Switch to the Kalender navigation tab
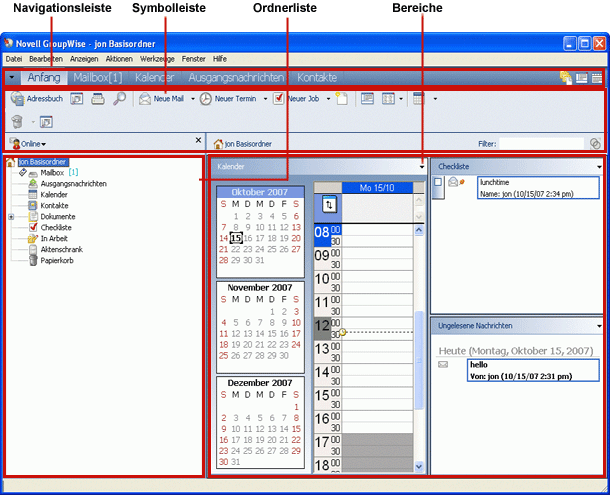The image size is (610, 495). pos(154,77)
